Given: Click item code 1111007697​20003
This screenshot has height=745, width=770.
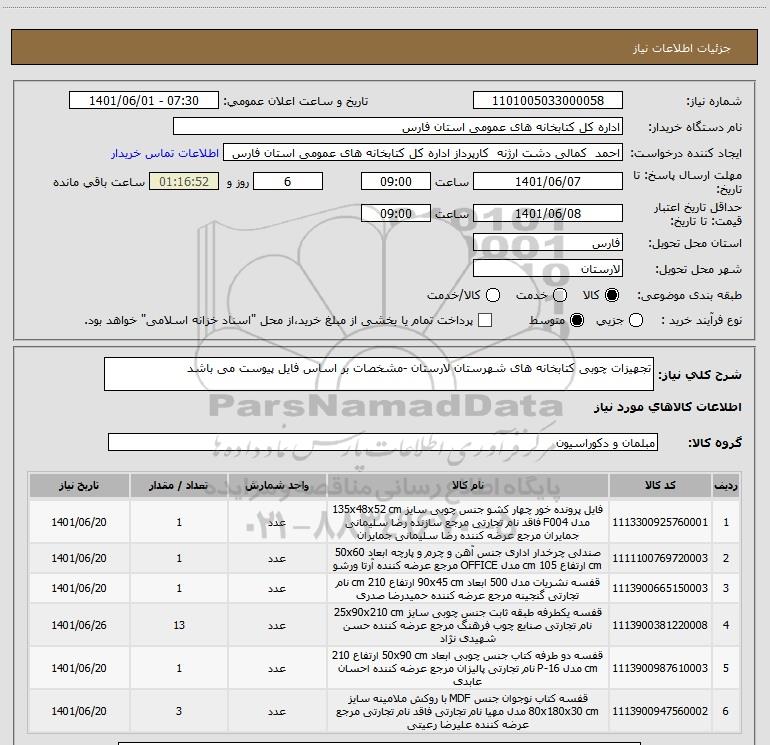Looking at the screenshot, I should [660, 558].
